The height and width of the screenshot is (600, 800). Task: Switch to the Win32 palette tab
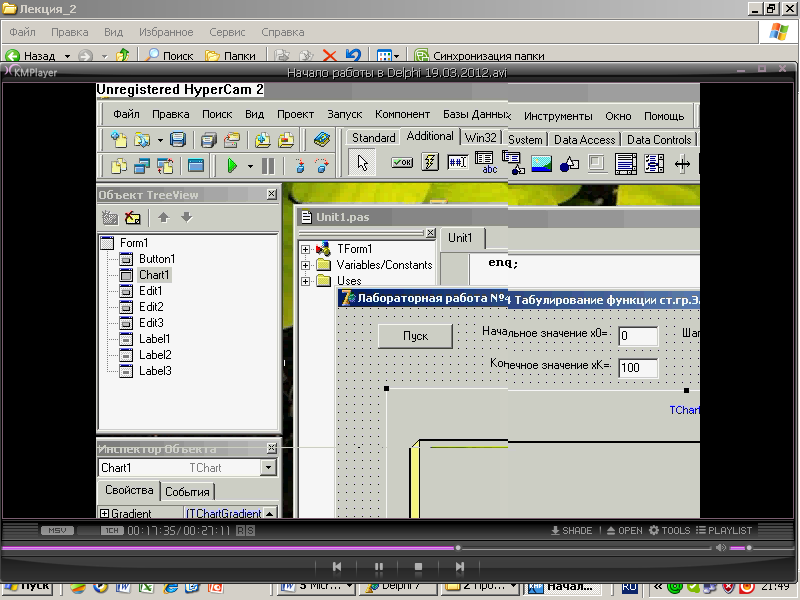[481, 138]
